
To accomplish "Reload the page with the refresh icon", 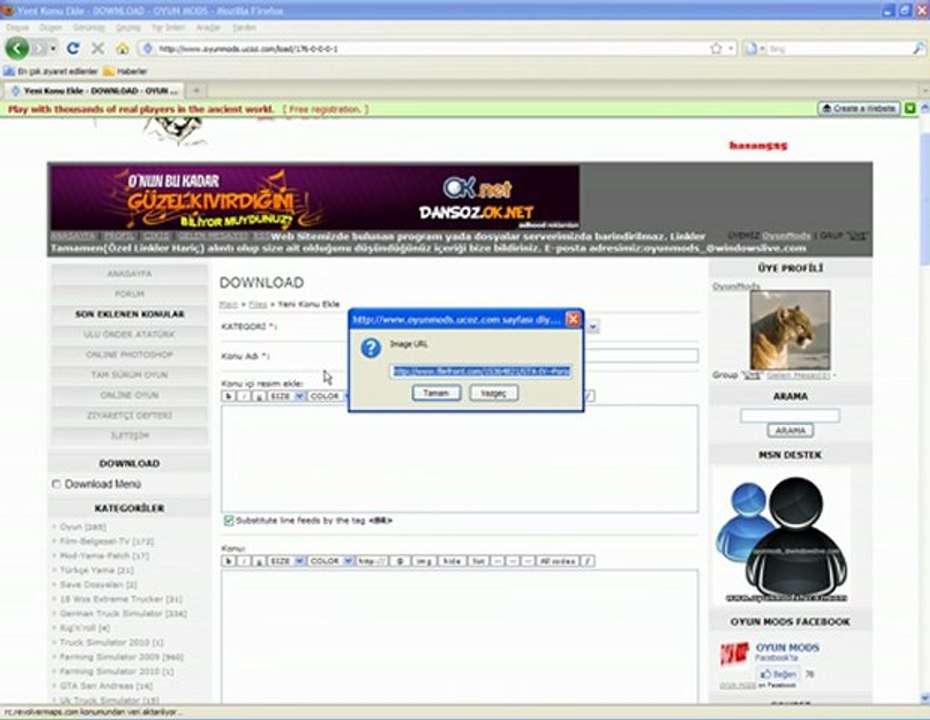I will click(73, 49).
